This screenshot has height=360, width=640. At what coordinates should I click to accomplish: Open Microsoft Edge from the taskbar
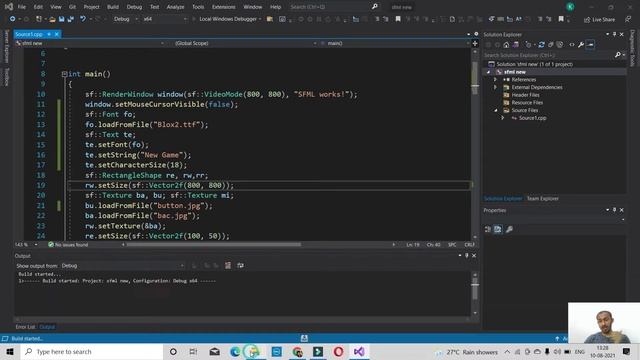tap(235, 351)
